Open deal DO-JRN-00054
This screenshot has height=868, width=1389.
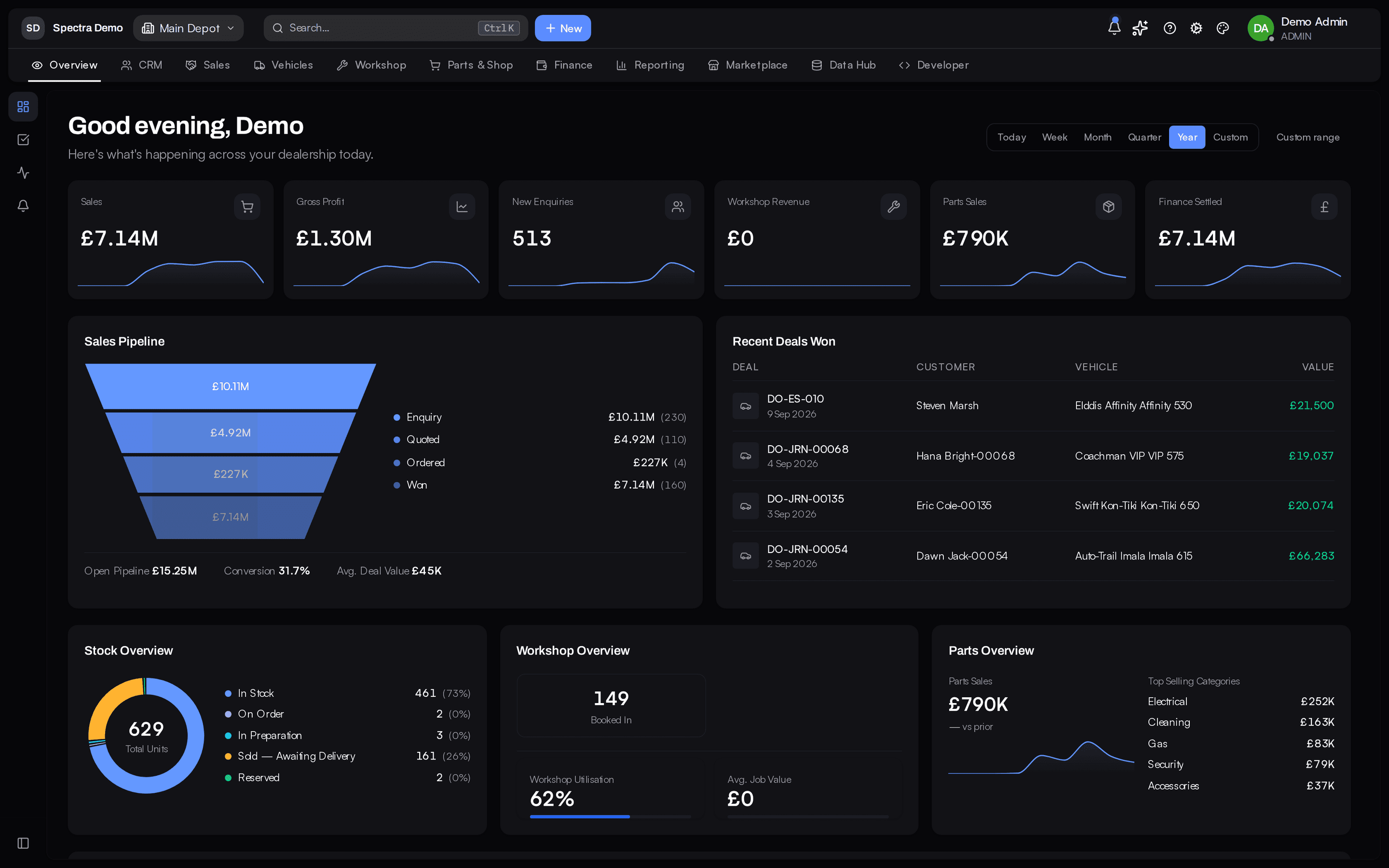coord(807,549)
